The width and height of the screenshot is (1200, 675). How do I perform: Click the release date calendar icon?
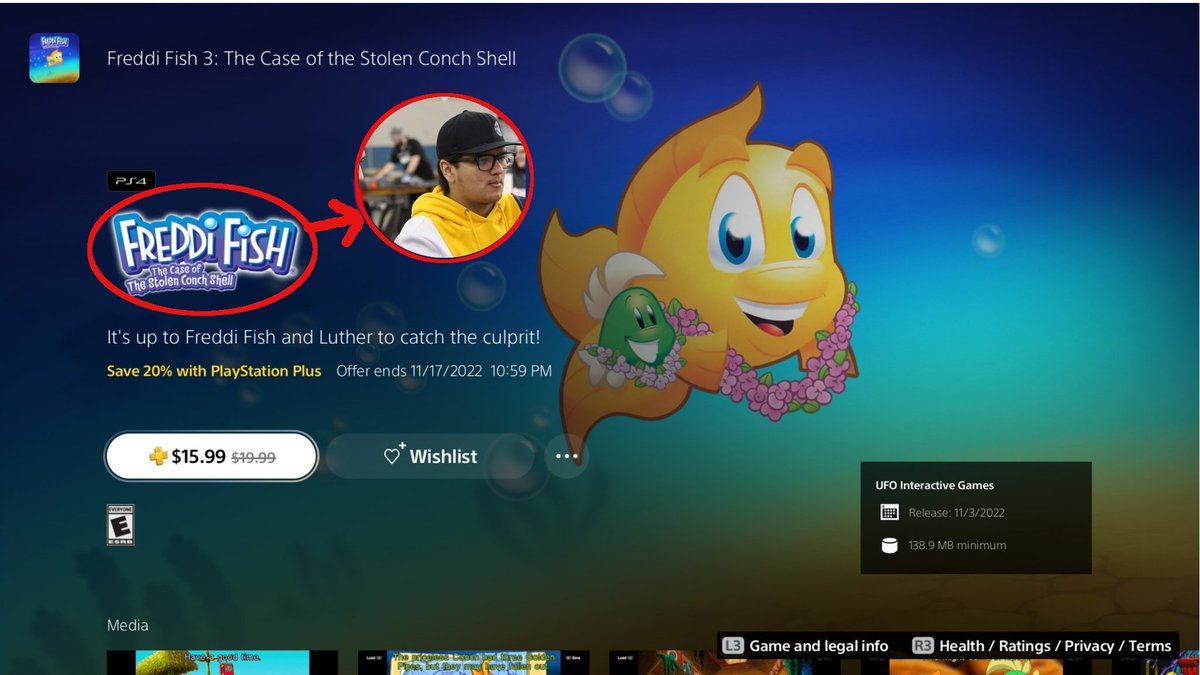[889, 513]
